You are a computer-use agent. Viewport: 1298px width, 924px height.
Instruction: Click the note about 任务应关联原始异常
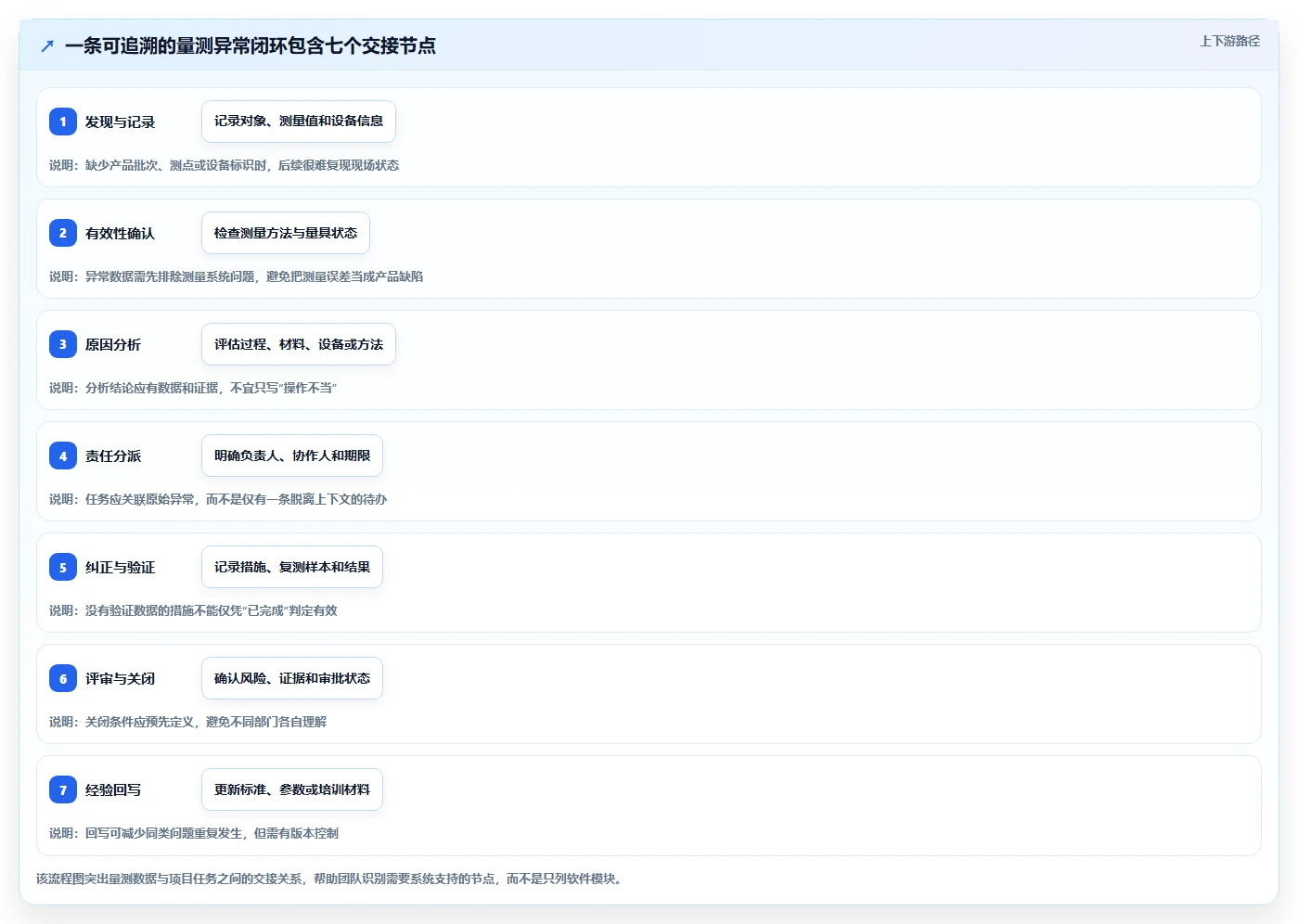point(218,499)
